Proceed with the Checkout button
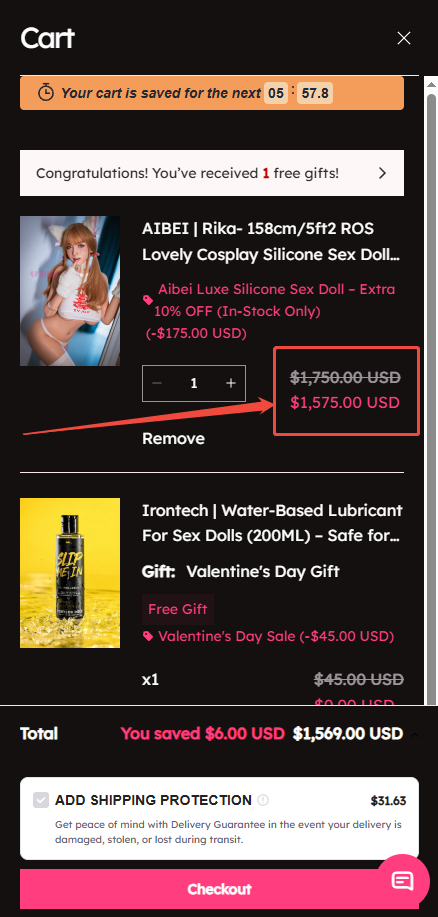438x917 pixels. click(219, 889)
